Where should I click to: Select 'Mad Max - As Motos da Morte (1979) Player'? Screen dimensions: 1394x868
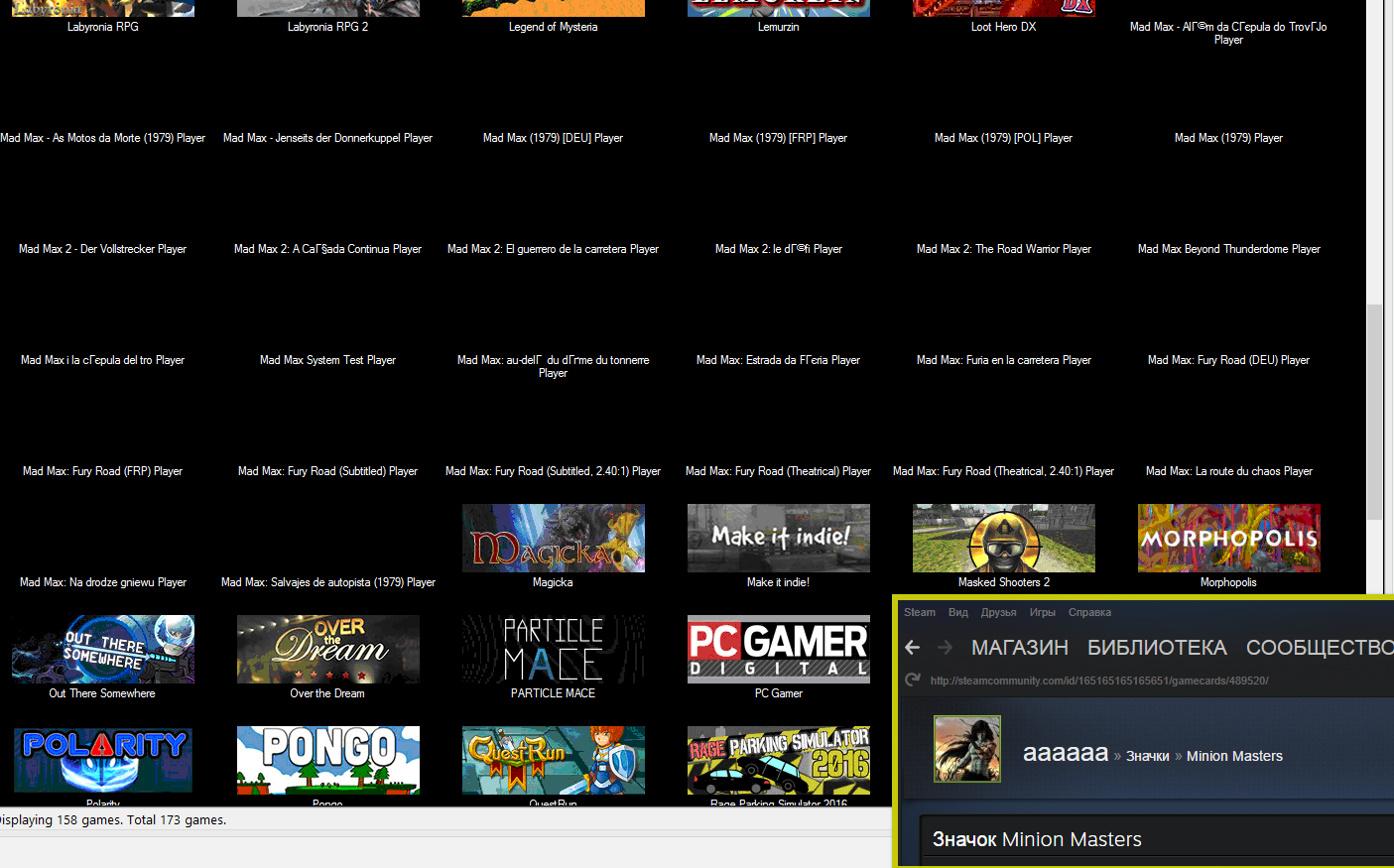[x=103, y=138]
